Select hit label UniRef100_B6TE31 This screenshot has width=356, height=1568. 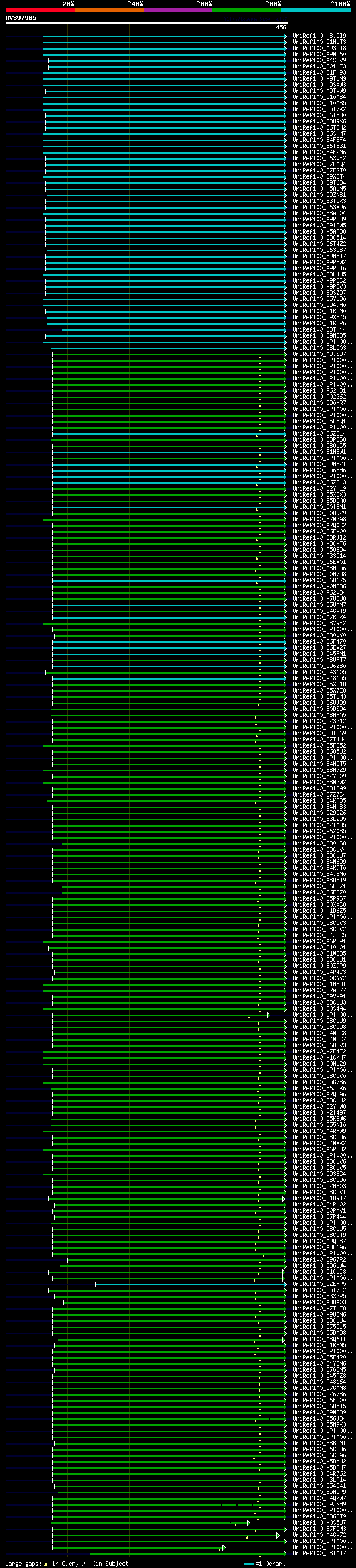pyautogui.click(x=319, y=146)
